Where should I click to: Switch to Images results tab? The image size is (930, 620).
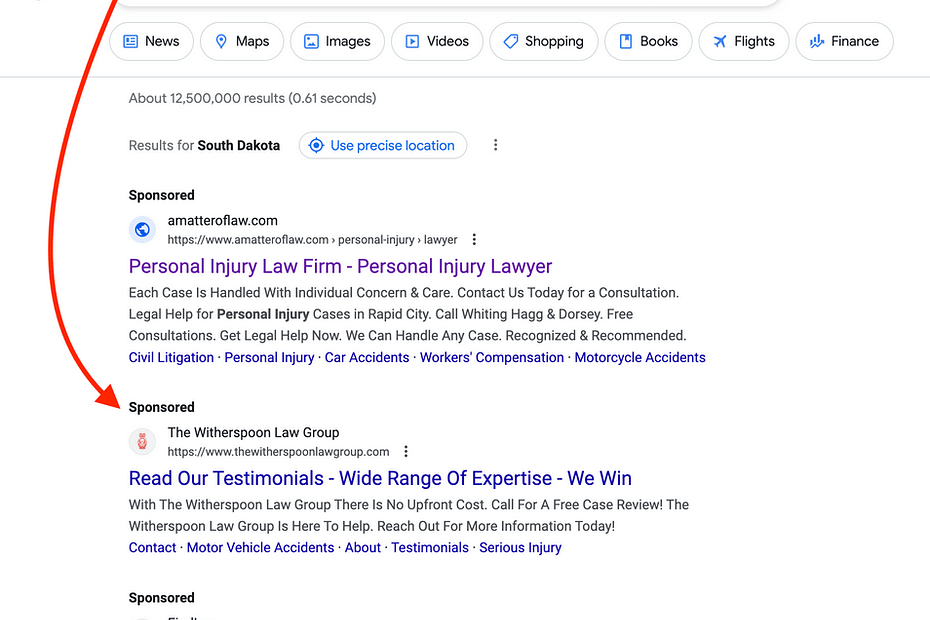pos(337,42)
